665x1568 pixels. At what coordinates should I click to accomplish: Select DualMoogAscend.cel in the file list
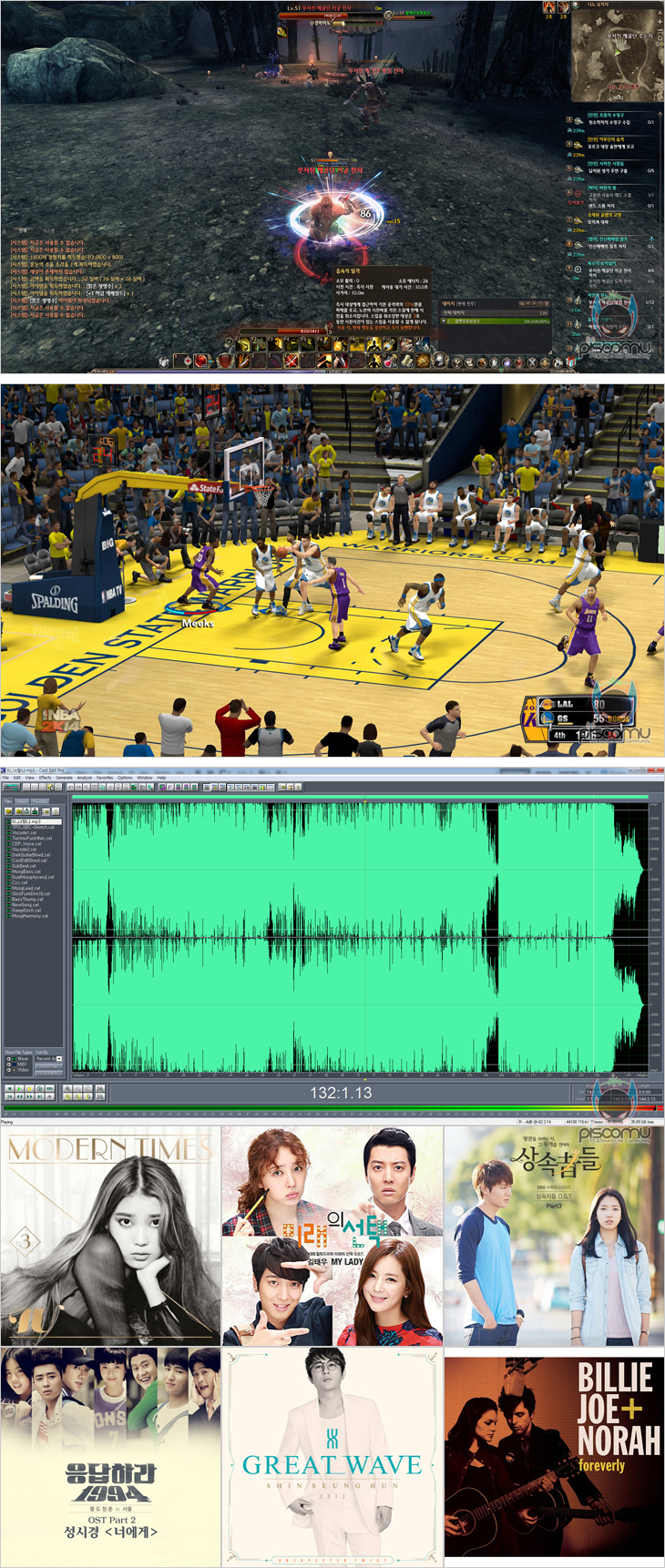[33, 877]
